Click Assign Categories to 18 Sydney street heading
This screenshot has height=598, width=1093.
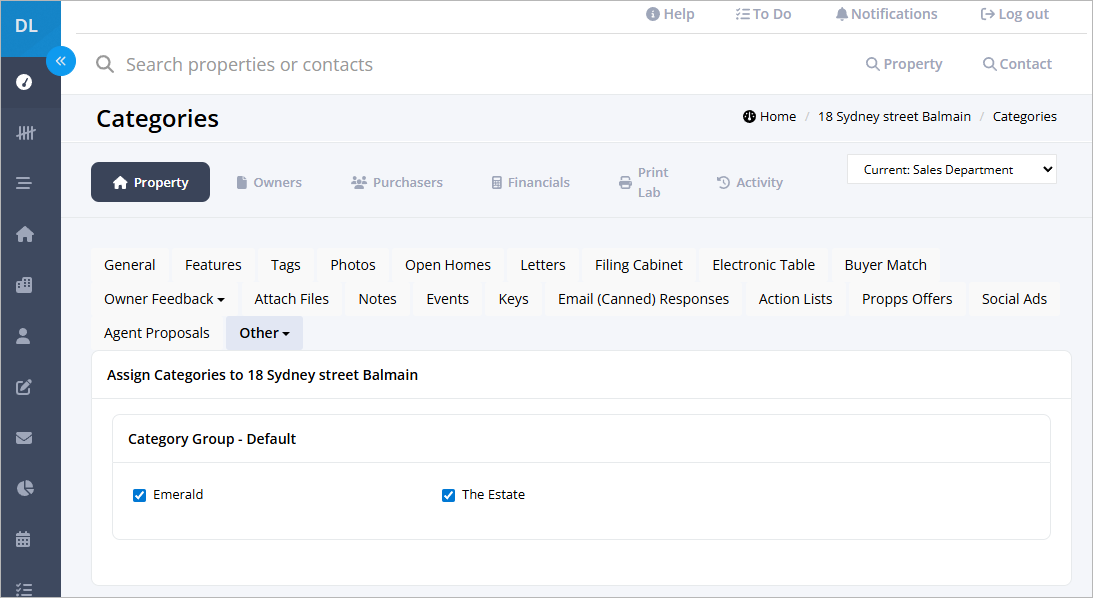[x=262, y=375]
